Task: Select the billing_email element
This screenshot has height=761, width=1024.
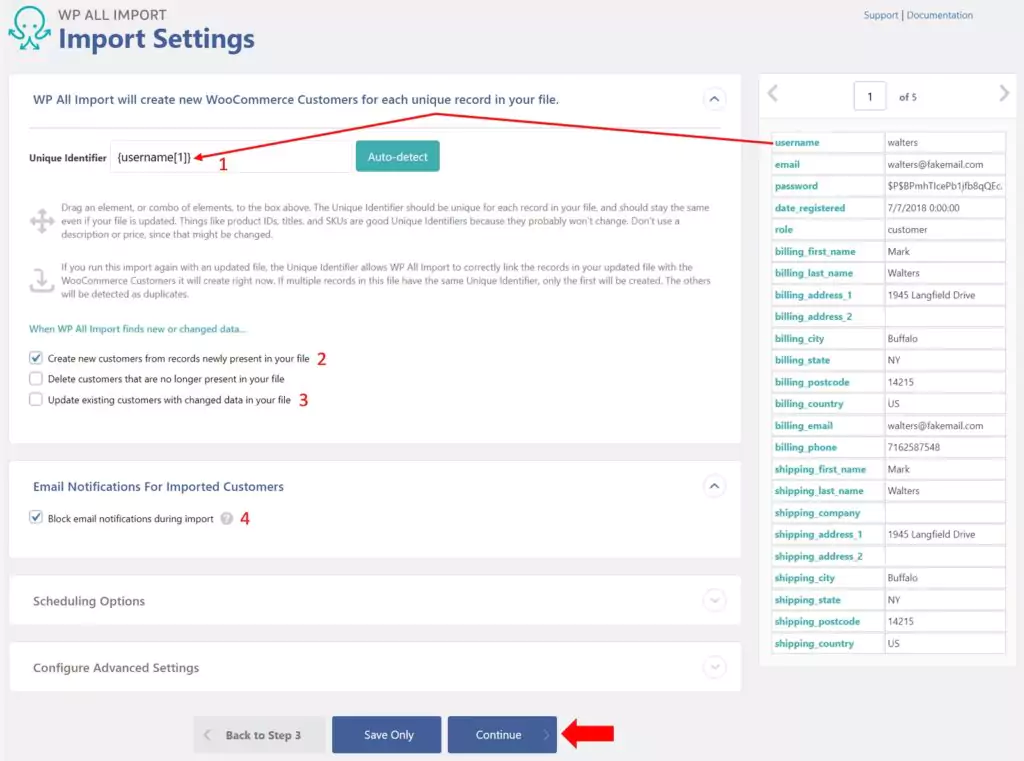Action: 803,426
